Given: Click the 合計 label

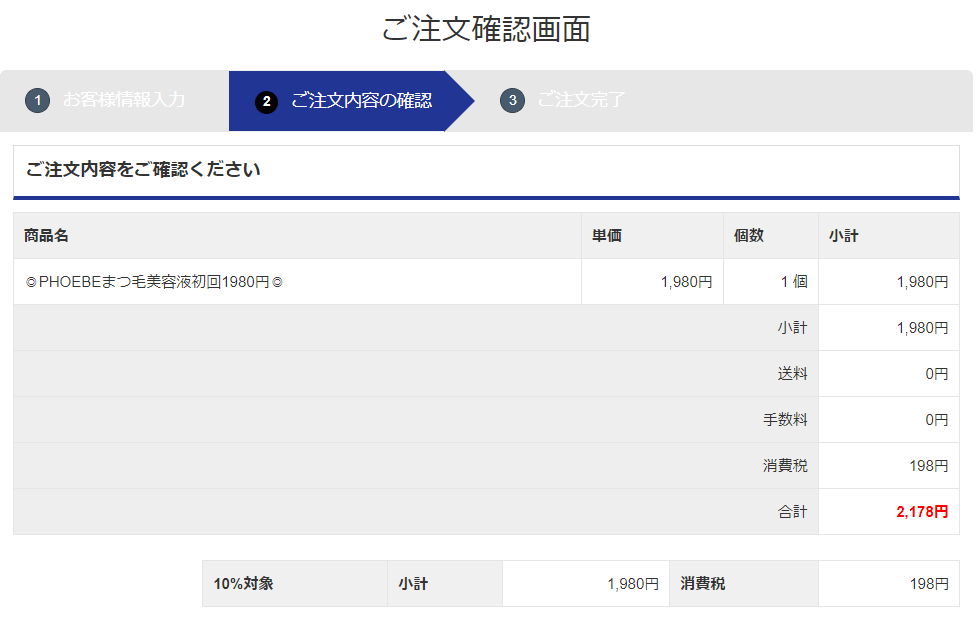Looking at the screenshot, I should [x=792, y=512].
